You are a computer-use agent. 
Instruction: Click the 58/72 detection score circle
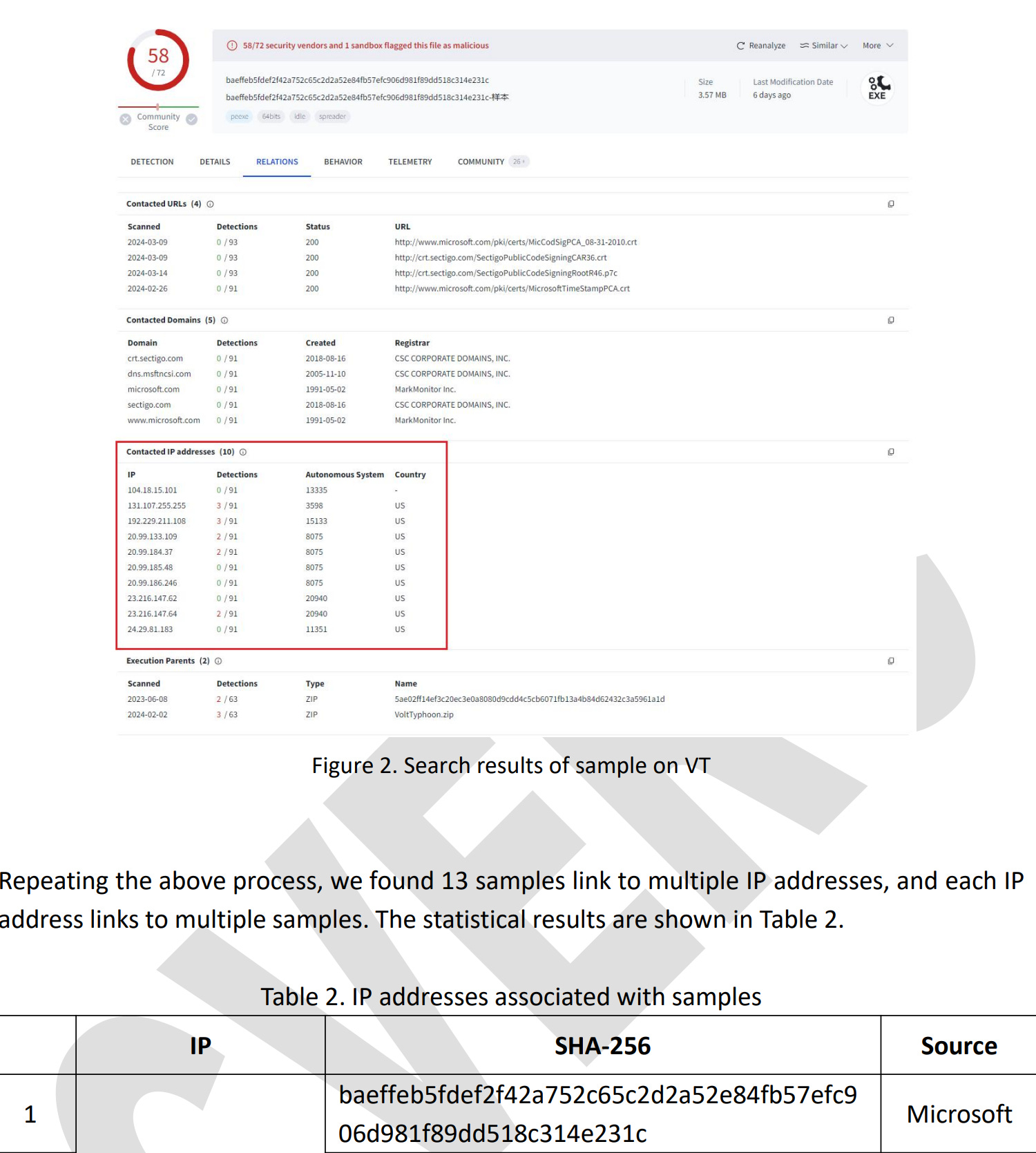pos(158,60)
